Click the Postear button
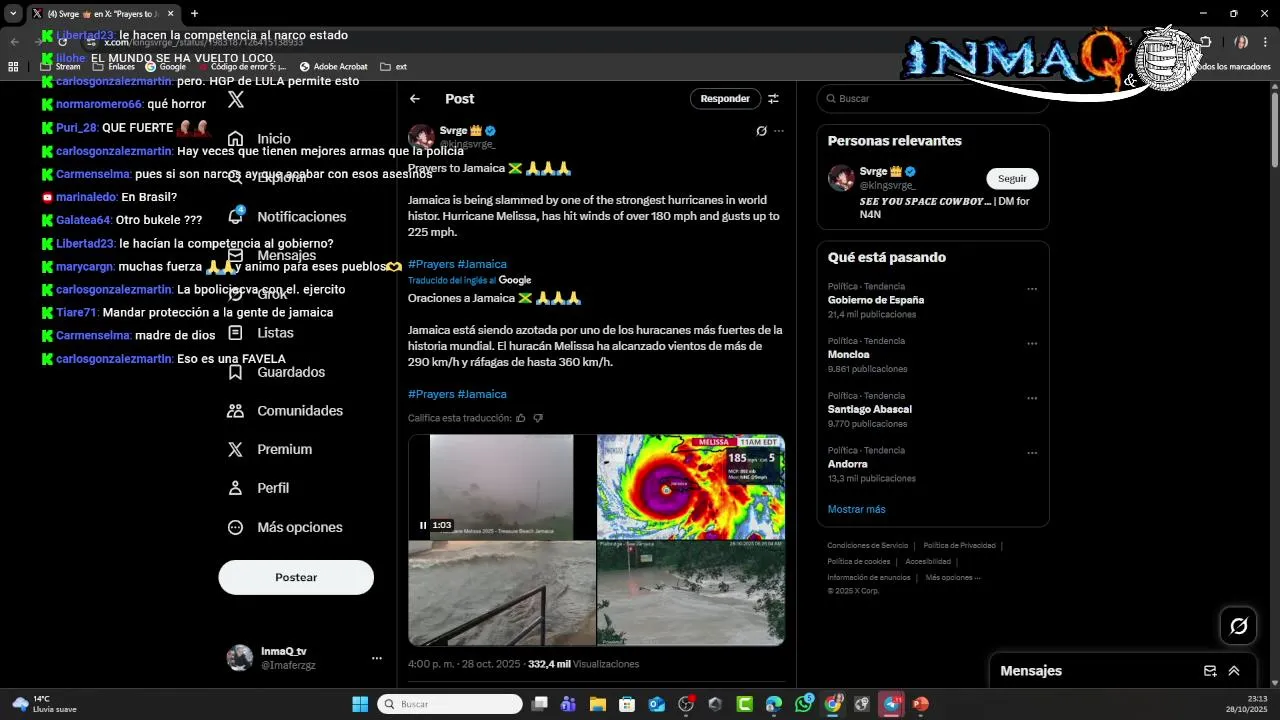The width and height of the screenshot is (1280, 720). pos(296,577)
